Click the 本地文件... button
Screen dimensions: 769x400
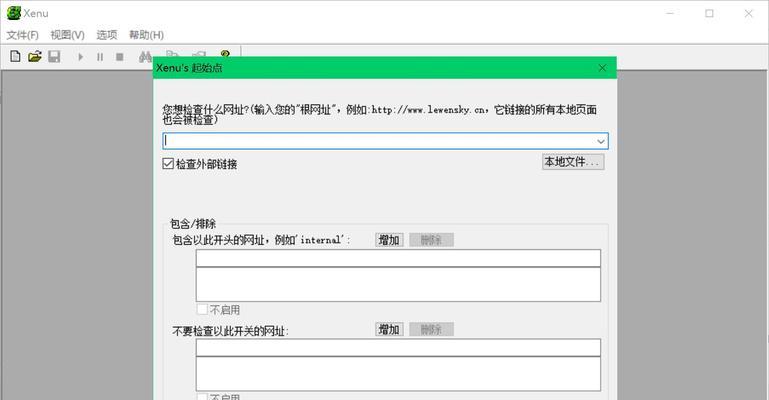(573, 162)
